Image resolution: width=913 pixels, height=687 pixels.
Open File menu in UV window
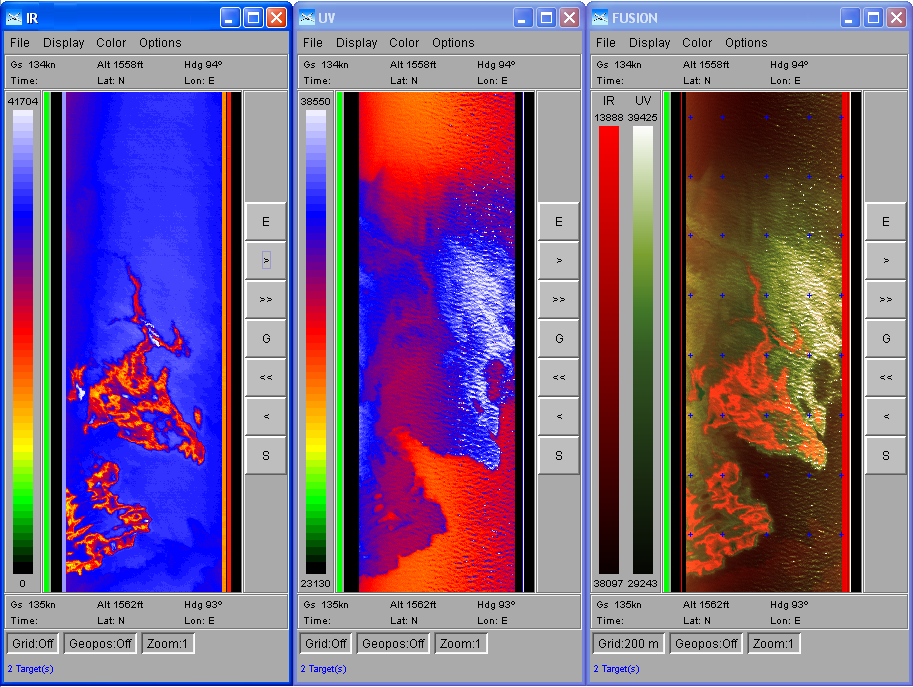click(x=313, y=43)
